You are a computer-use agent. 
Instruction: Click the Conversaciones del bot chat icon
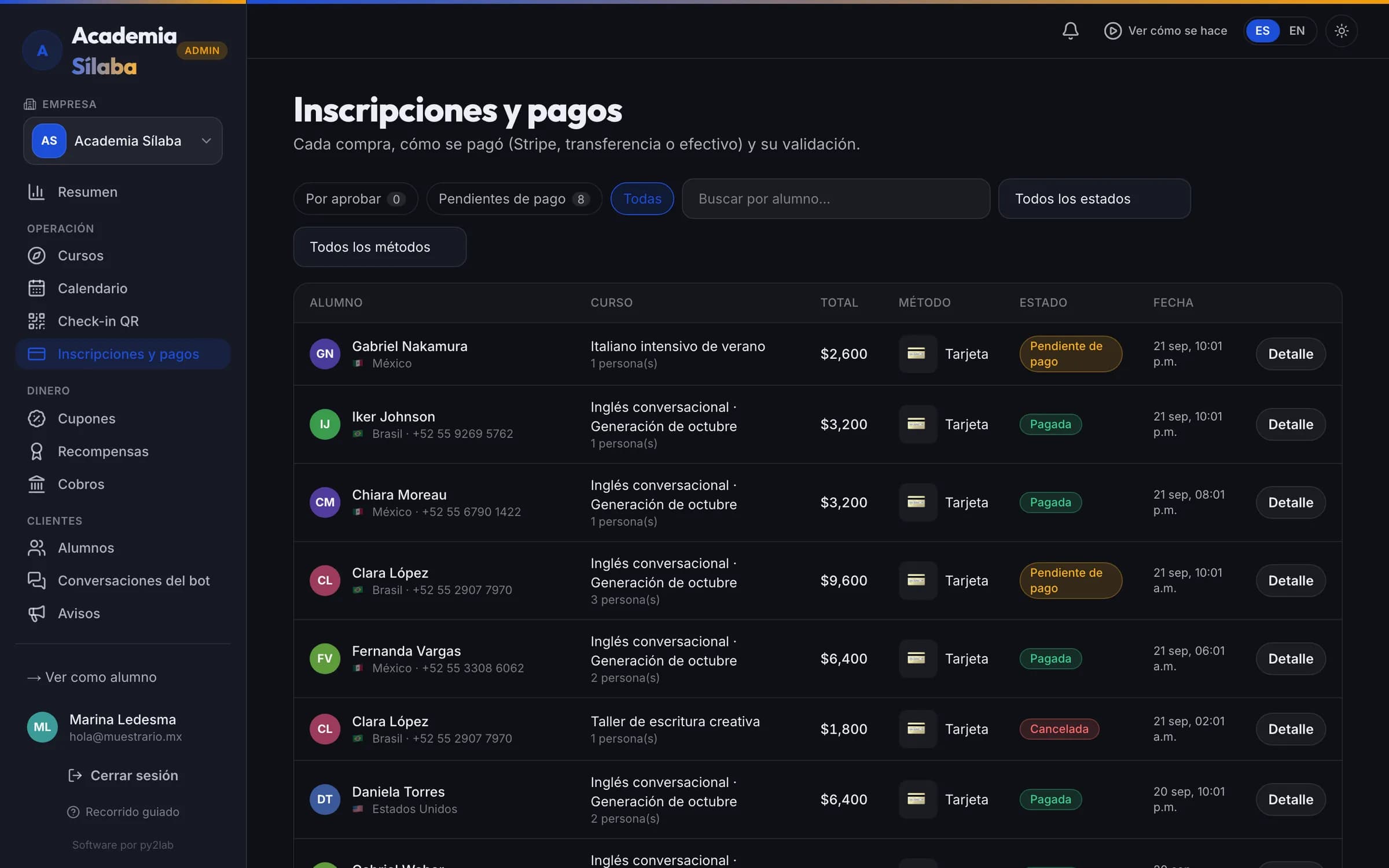click(x=36, y=580)
